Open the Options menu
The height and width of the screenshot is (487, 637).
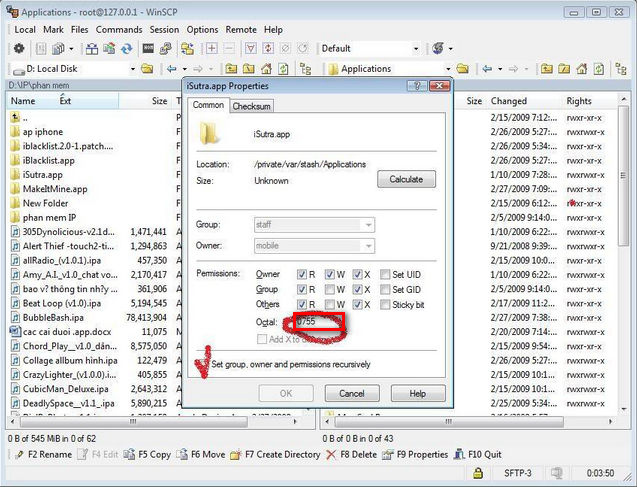click(202, 30)
